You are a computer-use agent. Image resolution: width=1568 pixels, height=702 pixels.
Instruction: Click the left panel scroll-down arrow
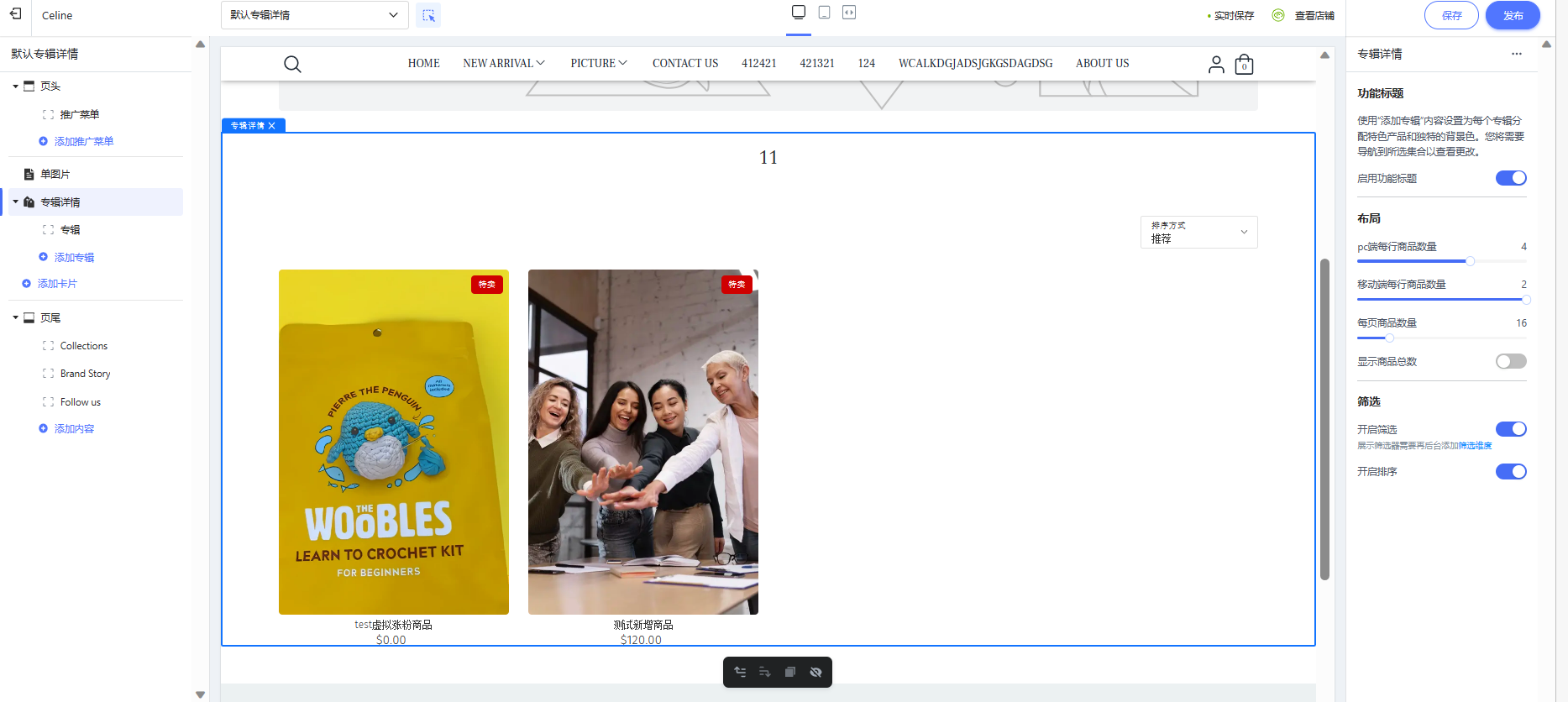(200, 694)
